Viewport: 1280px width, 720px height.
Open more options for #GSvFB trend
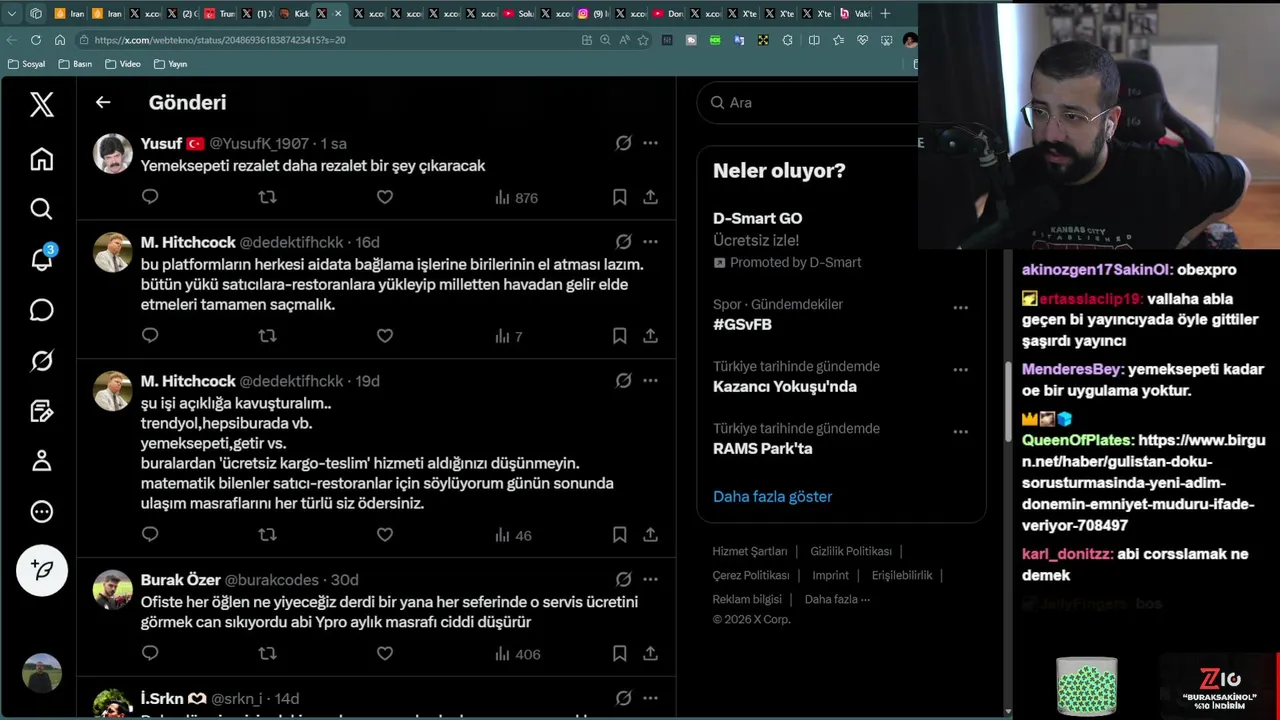point(960,308)
